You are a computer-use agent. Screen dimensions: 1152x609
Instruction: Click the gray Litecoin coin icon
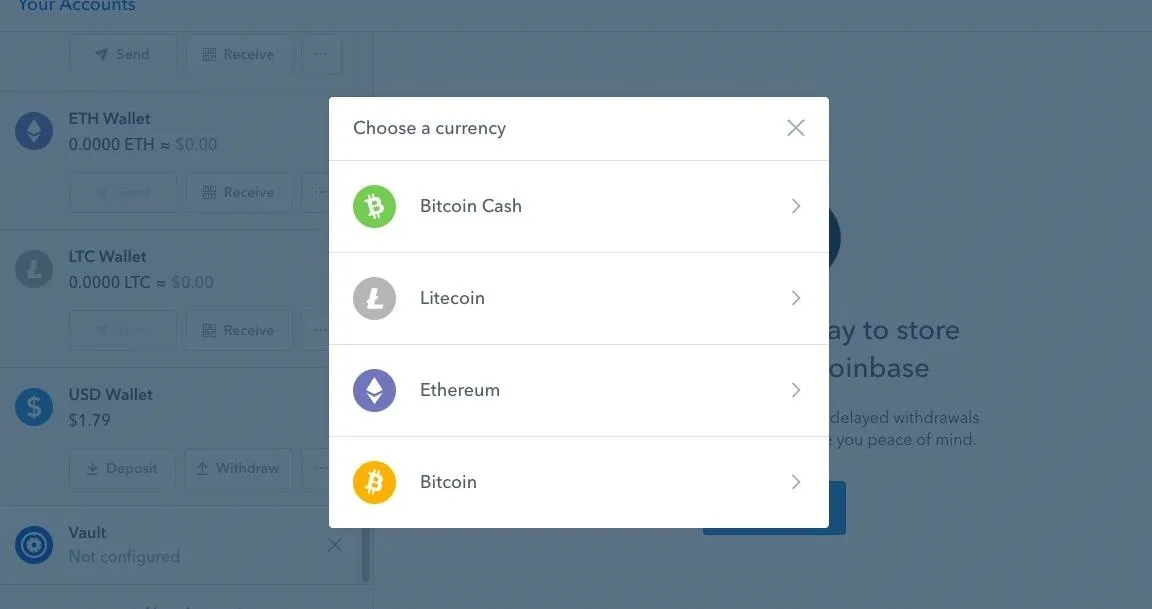point(374,298)
